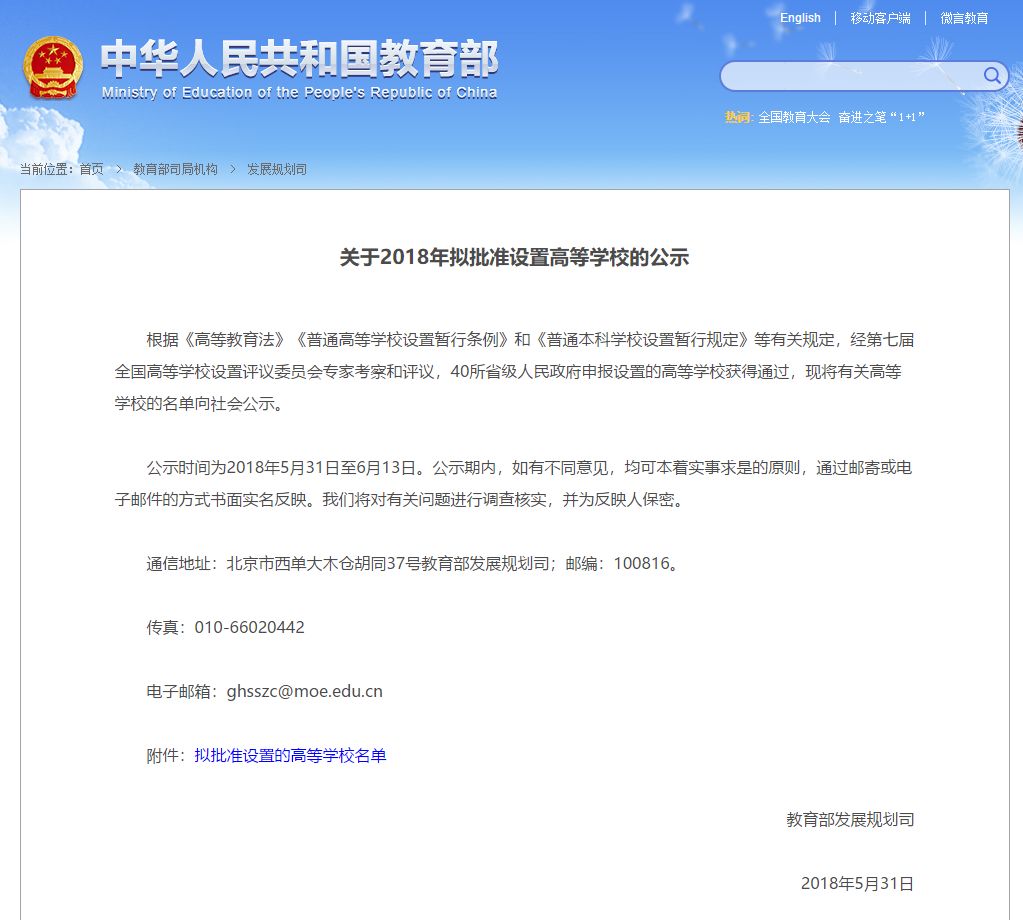Expand the breadcrumb arrow after 首页
This screenshot has width=1023, height=920.
tap(114, 169)
